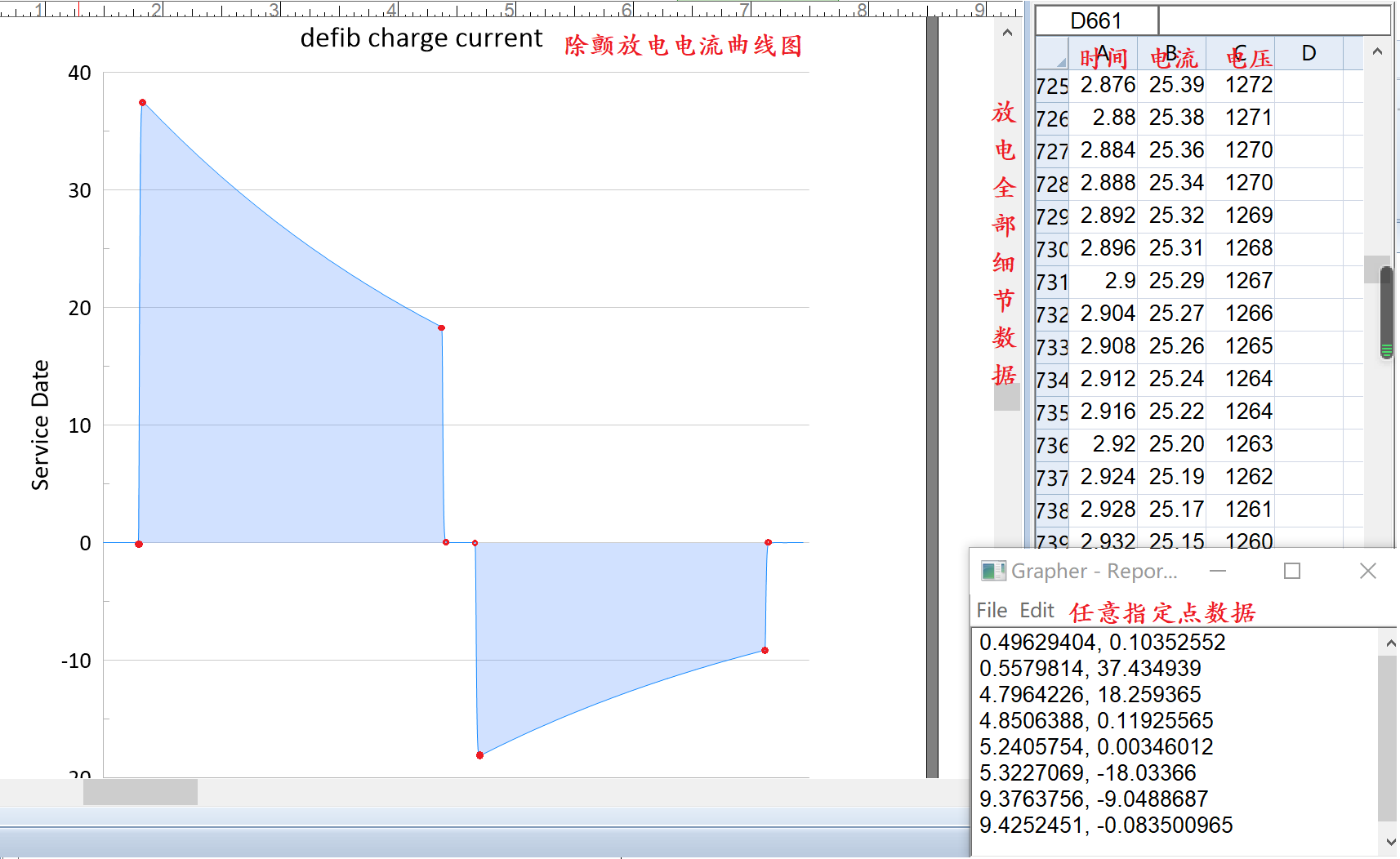The width and height of the screenshot is (1400, 859).
Task: Click the cell reference box showing D661
Action: click(1096, 20)
